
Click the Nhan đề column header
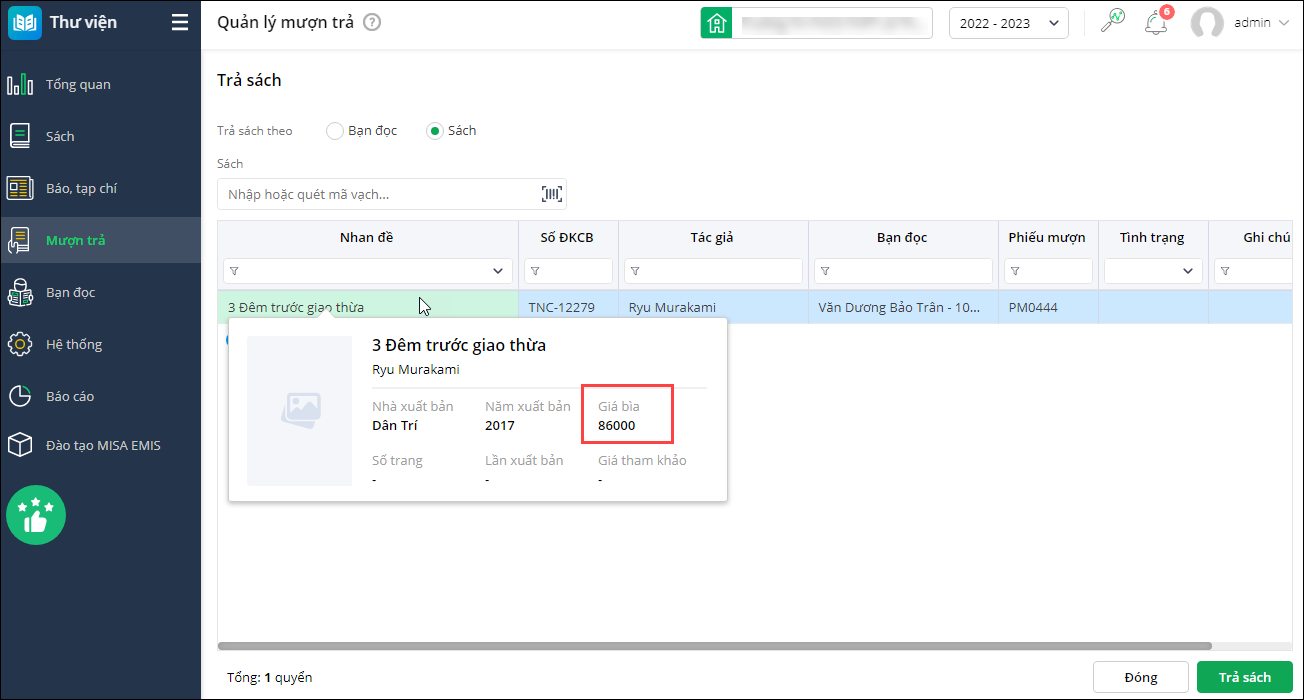coord(368,238)
